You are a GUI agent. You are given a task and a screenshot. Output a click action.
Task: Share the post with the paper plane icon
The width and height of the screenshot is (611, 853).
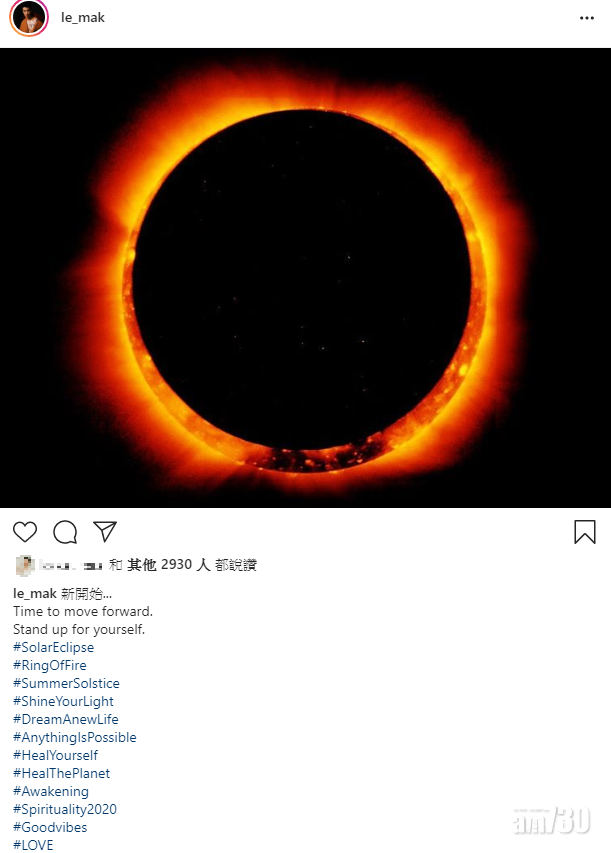[105, 531]
